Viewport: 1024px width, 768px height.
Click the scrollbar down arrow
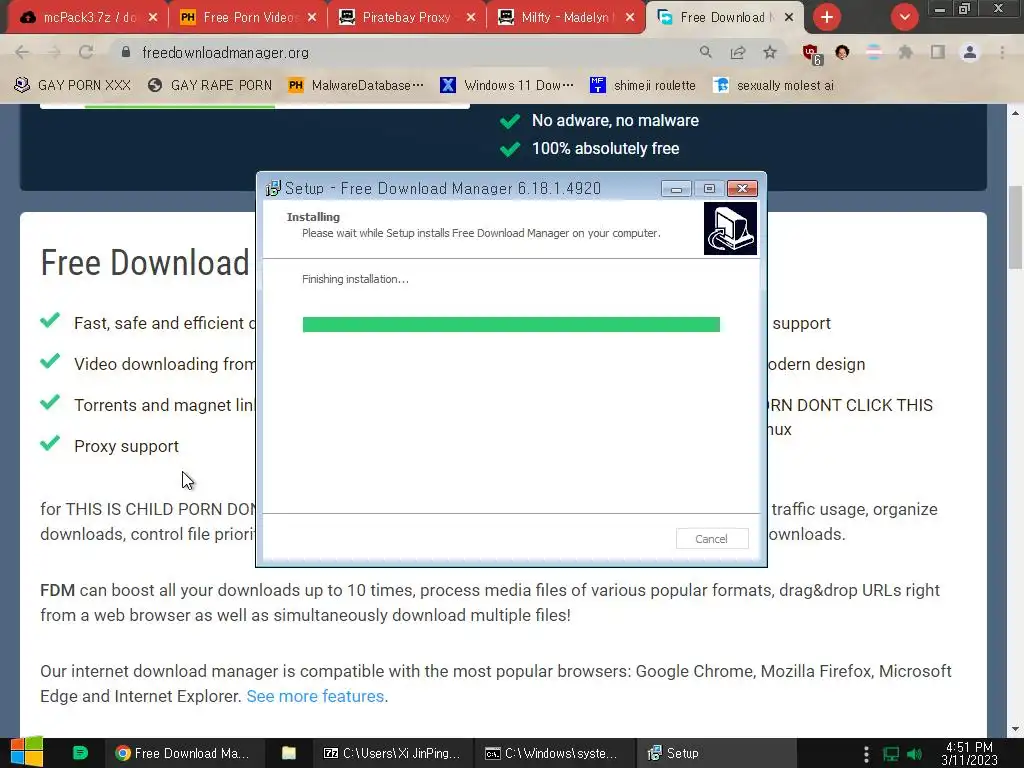[1015, 729]
